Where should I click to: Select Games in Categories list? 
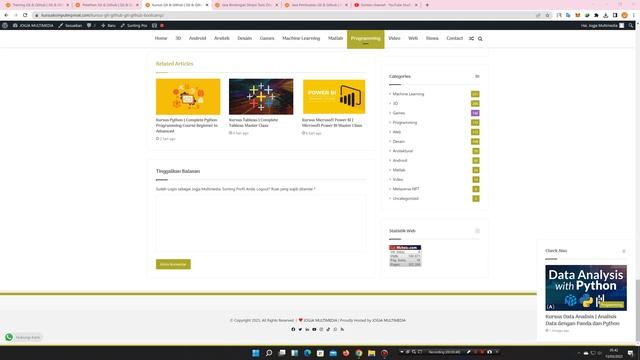tap(399, 113)
